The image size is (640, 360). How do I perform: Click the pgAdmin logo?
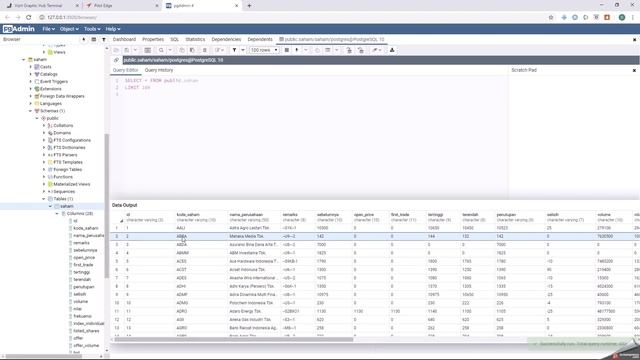pyautogui.click(x=18, y=29)
